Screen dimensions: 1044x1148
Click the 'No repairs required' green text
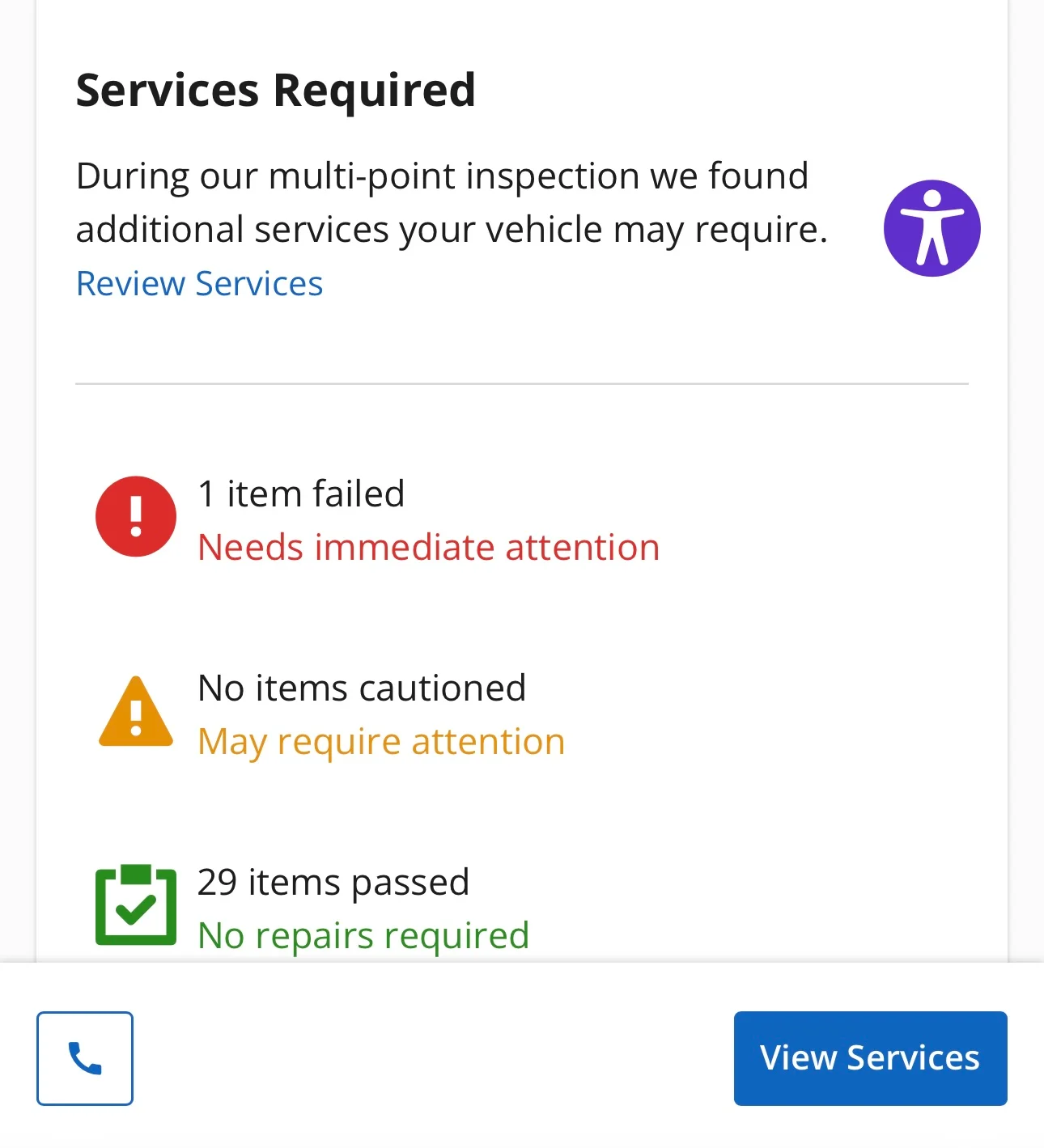[x=363, y=936]
